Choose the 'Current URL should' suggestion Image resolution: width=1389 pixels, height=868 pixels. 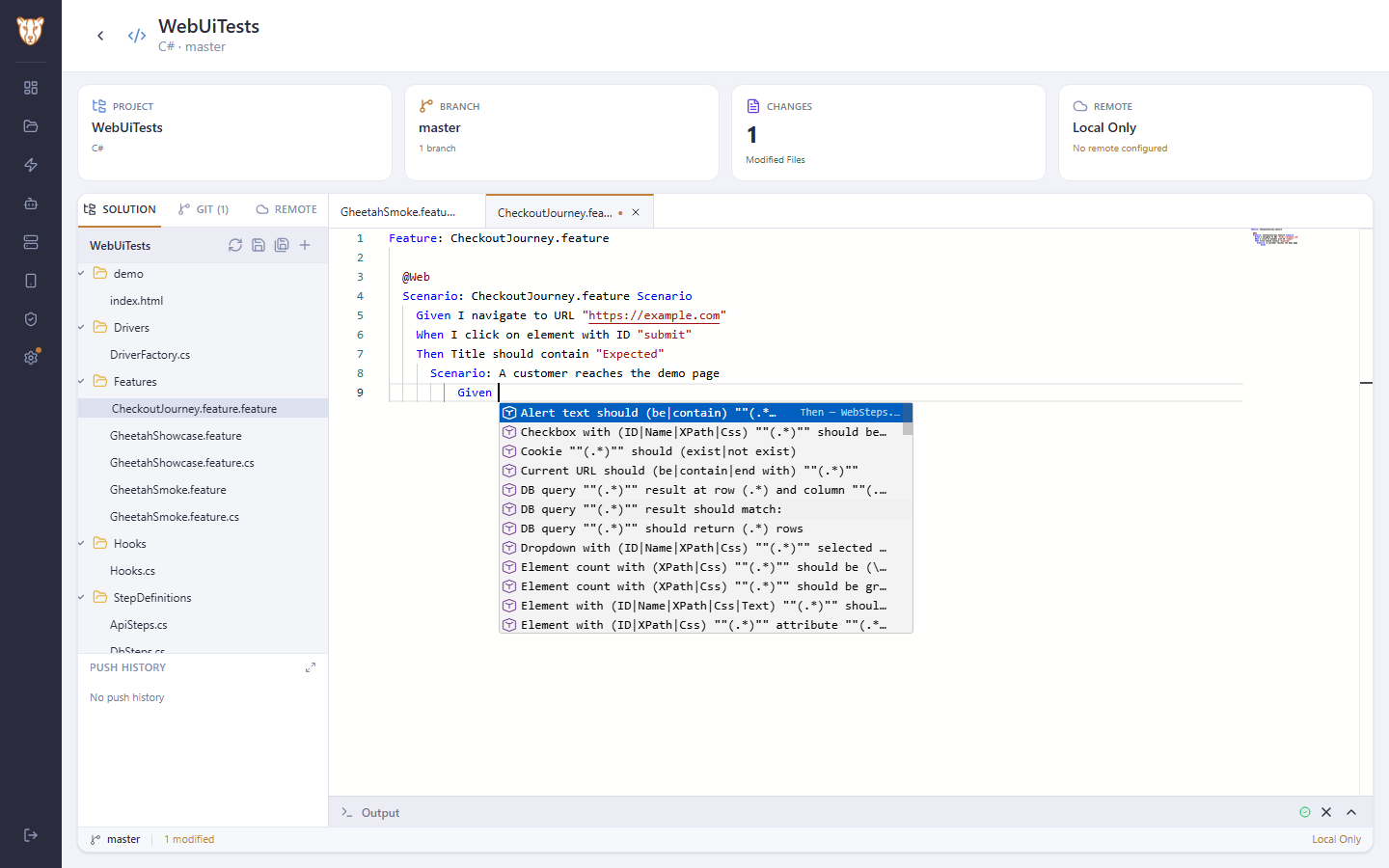click(701, 471)
